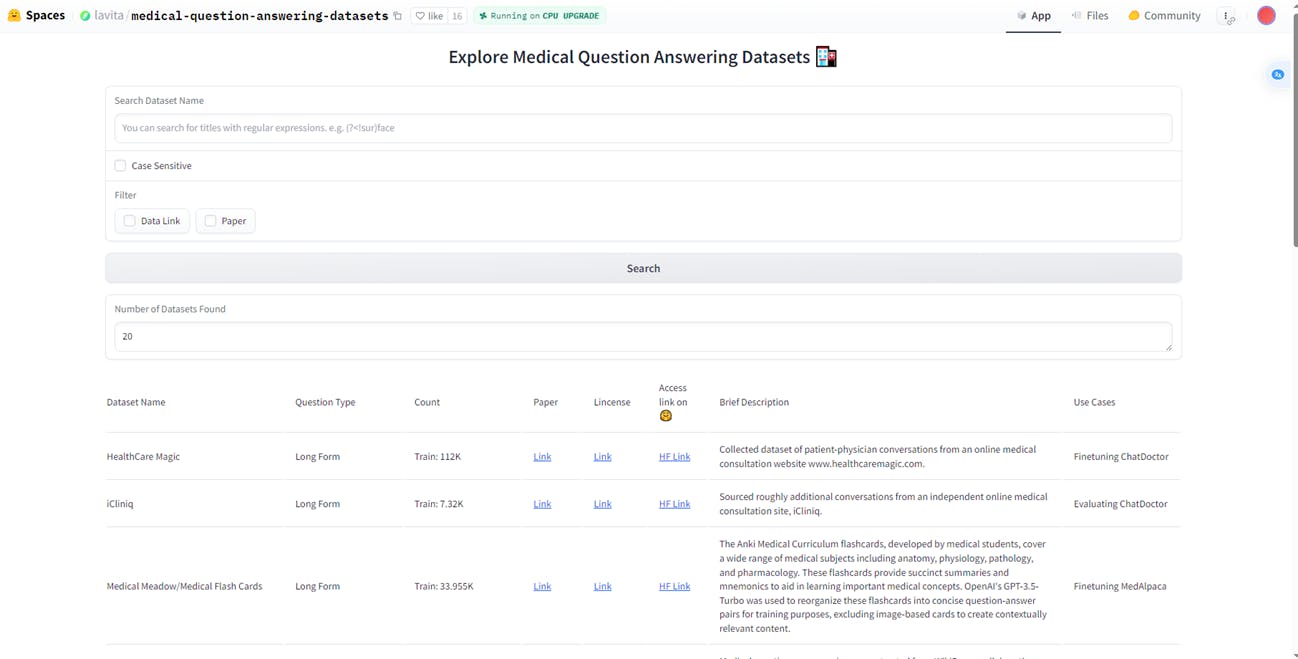
Task: Tick the Paper filter checkbox
Action: pos(210,221)
